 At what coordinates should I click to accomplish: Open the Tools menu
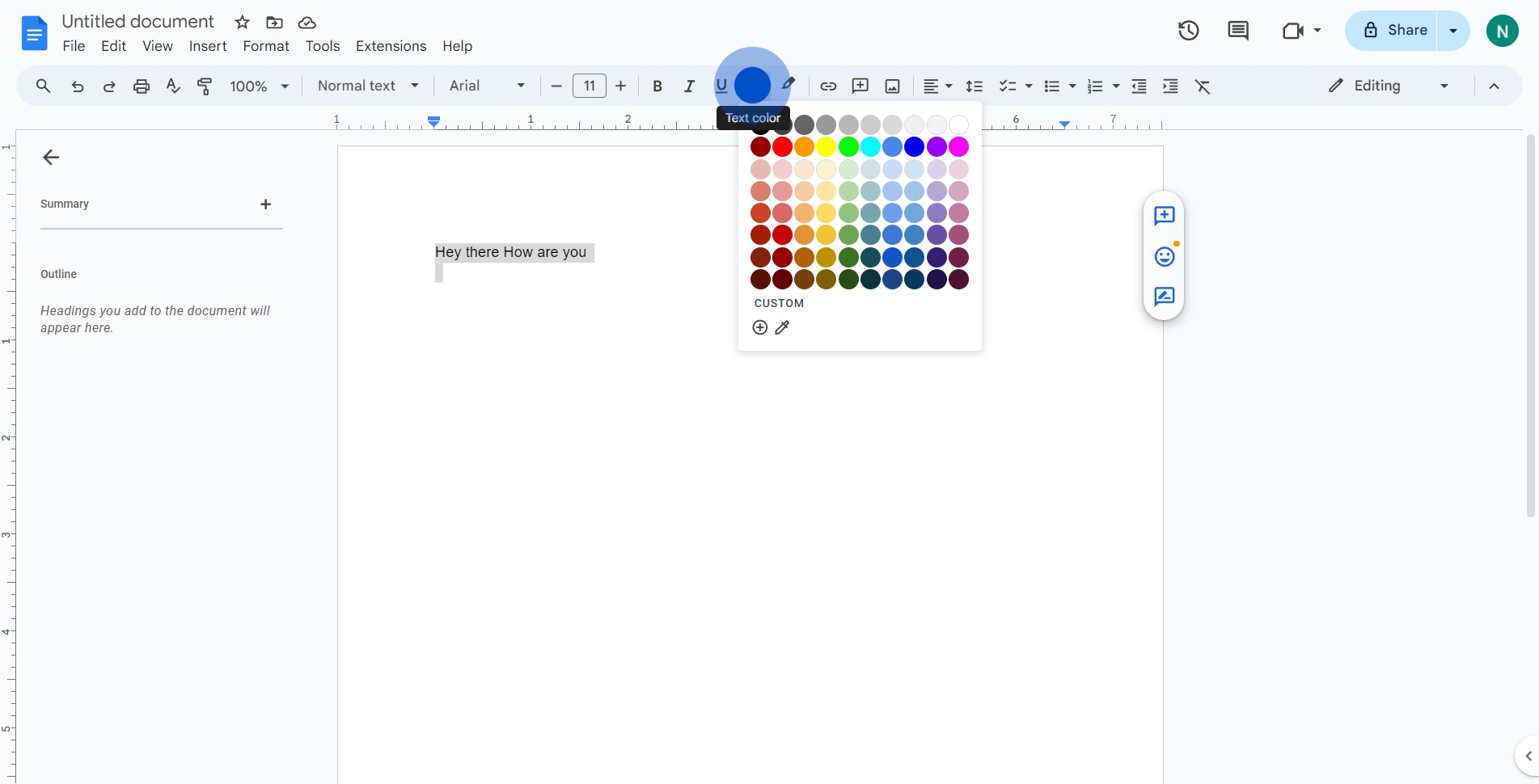pyautogui.click(x=323, y=46)
